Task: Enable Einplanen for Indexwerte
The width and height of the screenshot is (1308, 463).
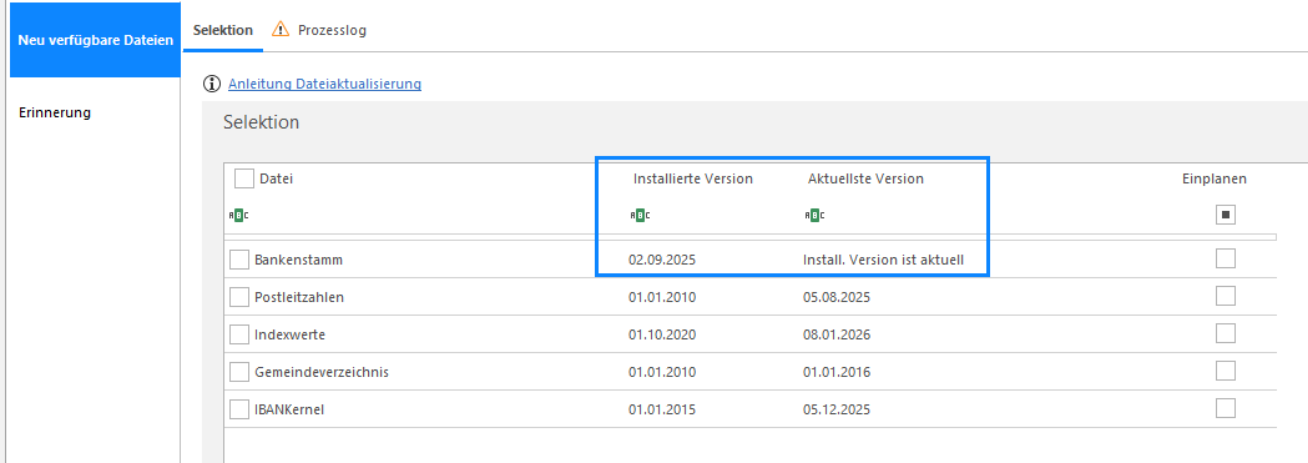Action: coord(1226,333)
